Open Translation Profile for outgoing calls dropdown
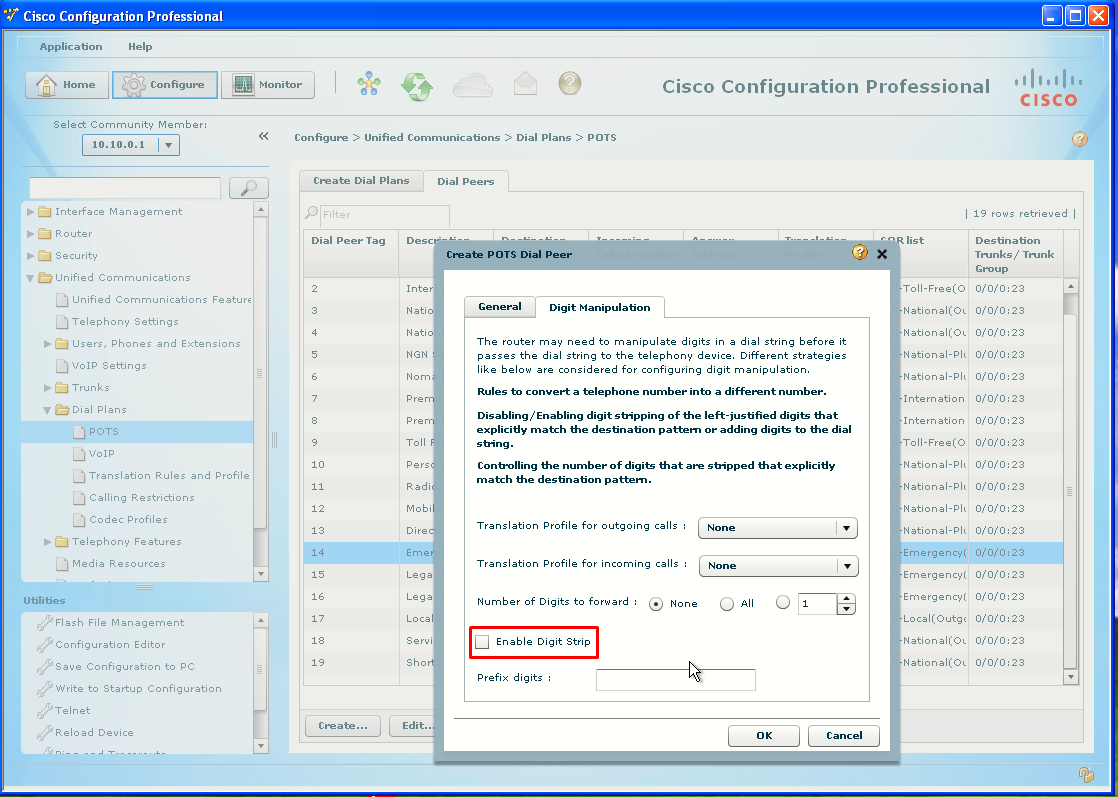 [x=778, y=528]
